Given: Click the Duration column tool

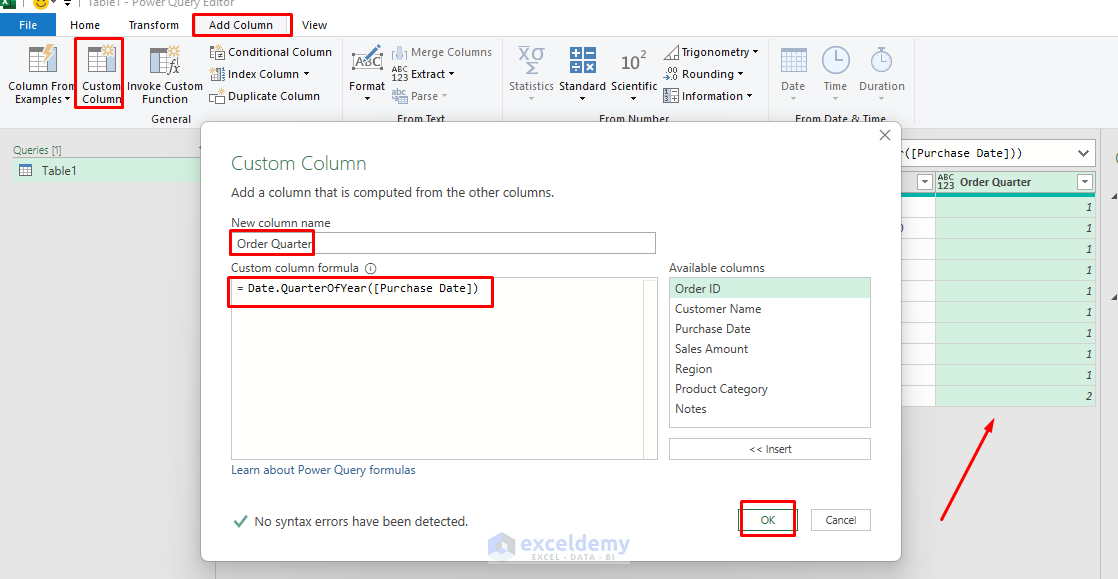Looking at the screenshot, I should tap(882, 73).
